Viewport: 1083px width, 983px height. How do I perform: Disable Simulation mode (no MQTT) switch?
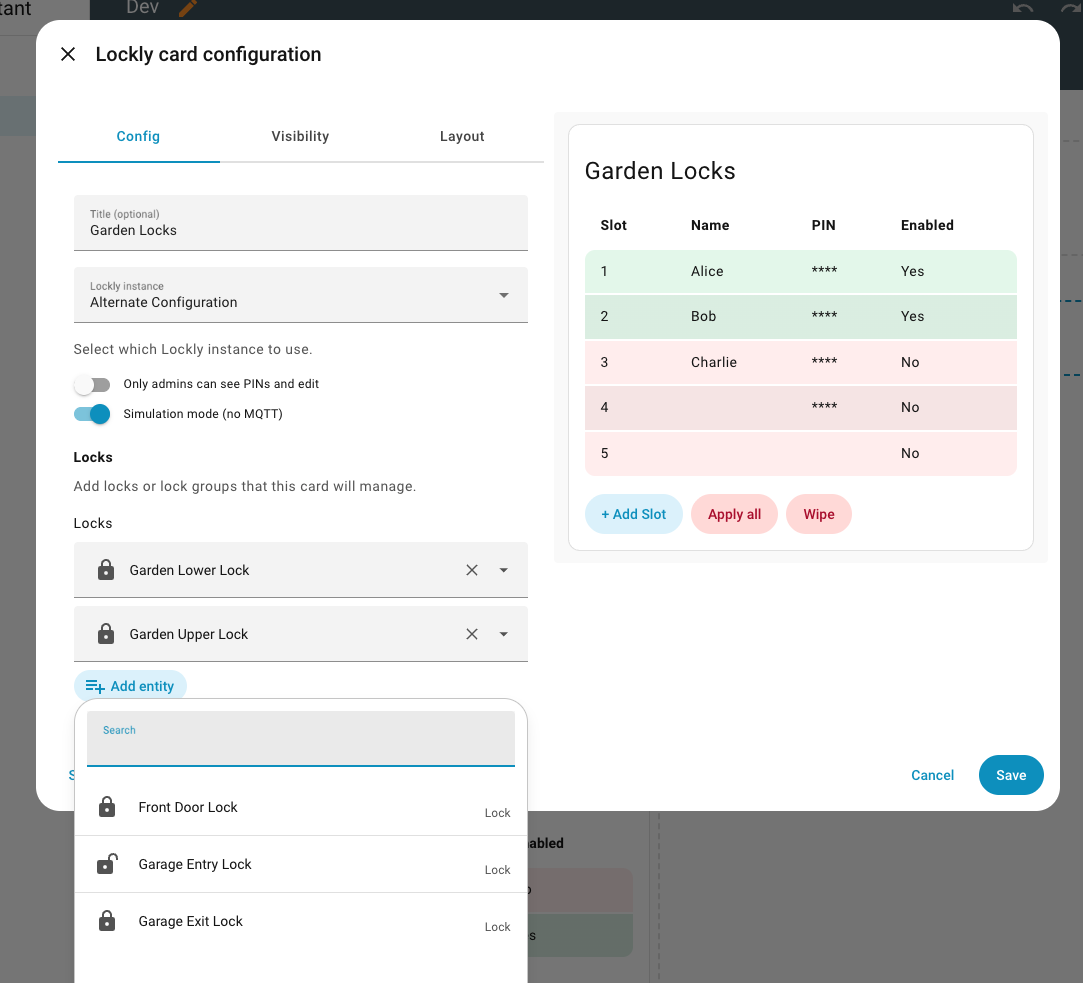pos(92,414)
